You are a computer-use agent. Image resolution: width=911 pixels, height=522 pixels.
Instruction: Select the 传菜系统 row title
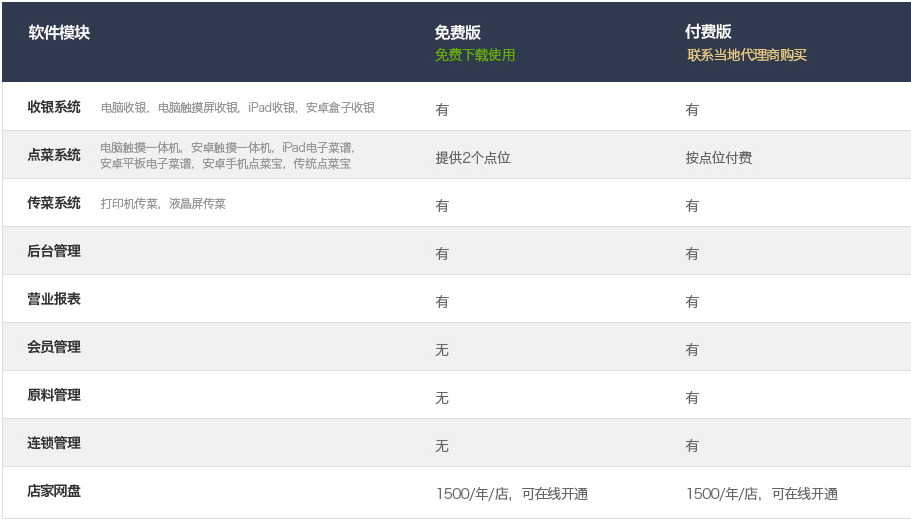53,203
